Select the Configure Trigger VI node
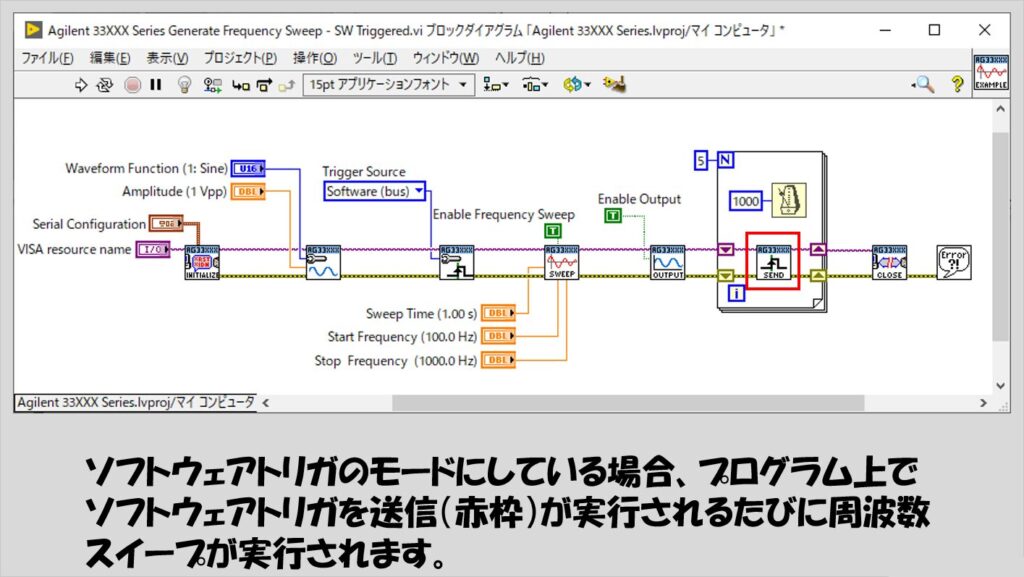The image size is (1024, 577). click(x=456, y=262)
